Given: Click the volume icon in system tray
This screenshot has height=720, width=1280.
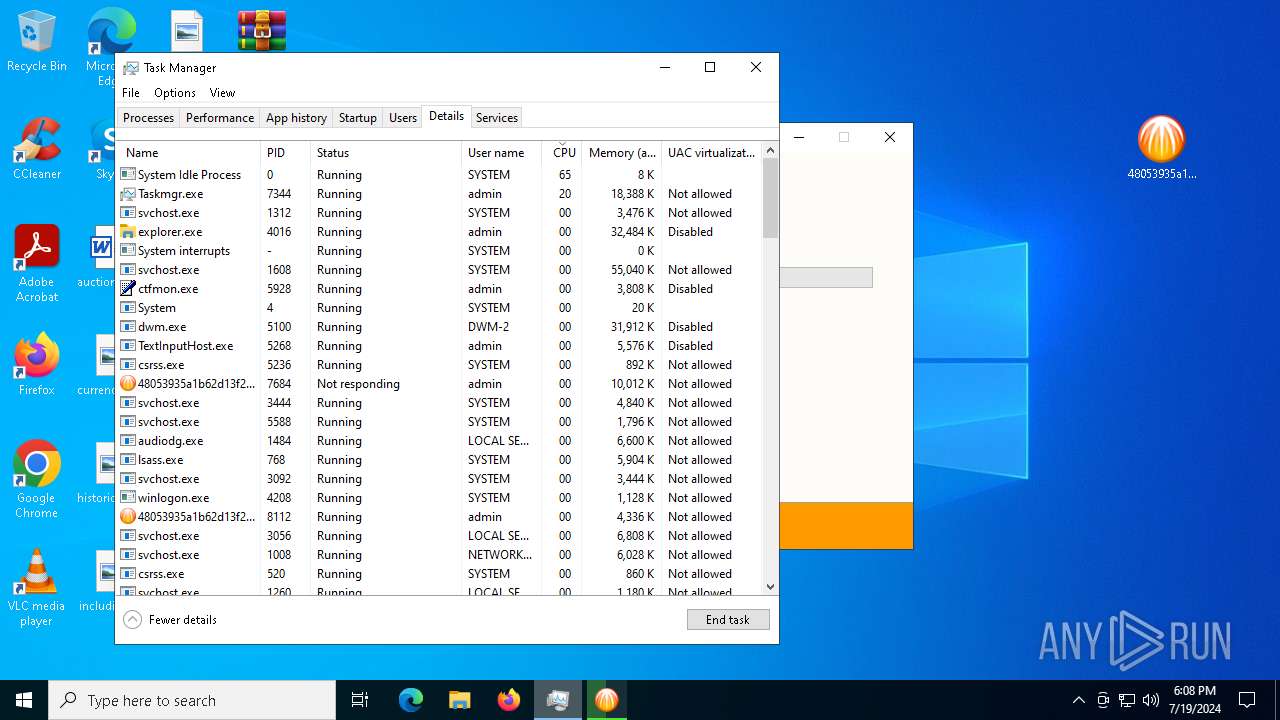Looking at the screenshot, I should click(1151, 700).
